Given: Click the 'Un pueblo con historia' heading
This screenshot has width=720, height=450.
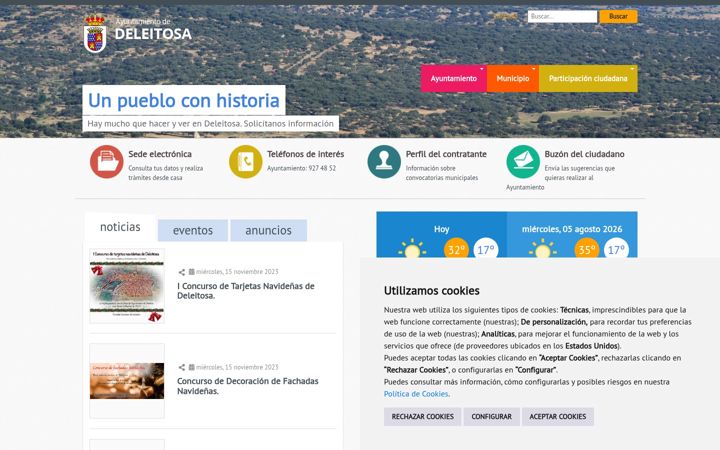Looking at the screenshot, I should [184, 101].
